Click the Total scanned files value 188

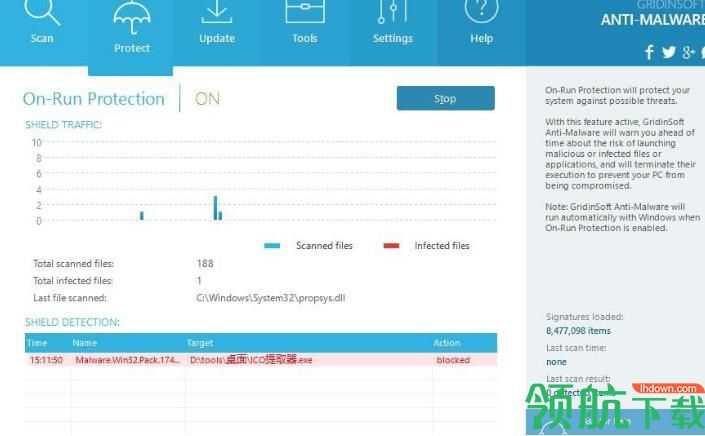click(205, 263)
